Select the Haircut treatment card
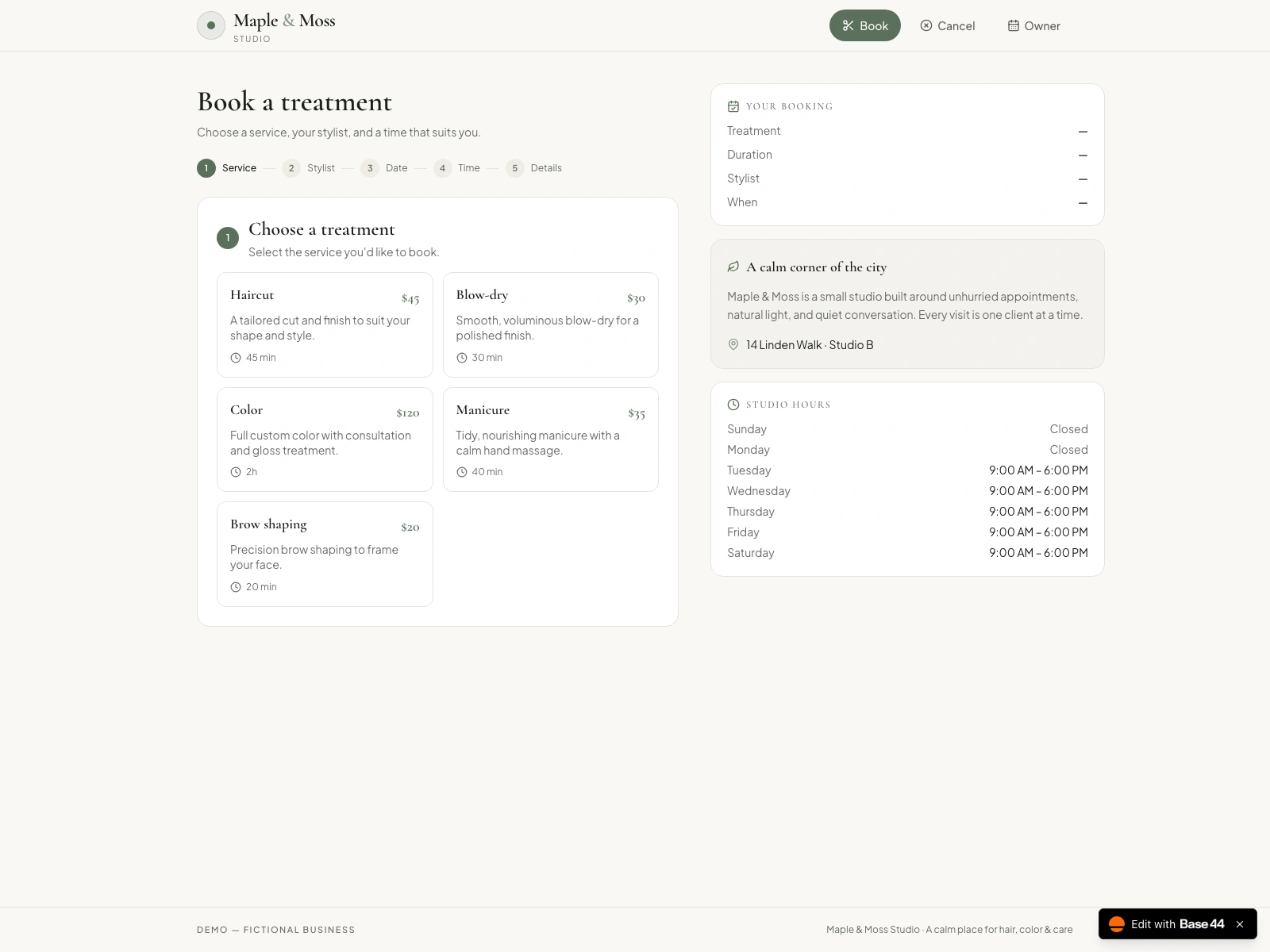This screenshot has width=1270, height=952. (325, 325)
